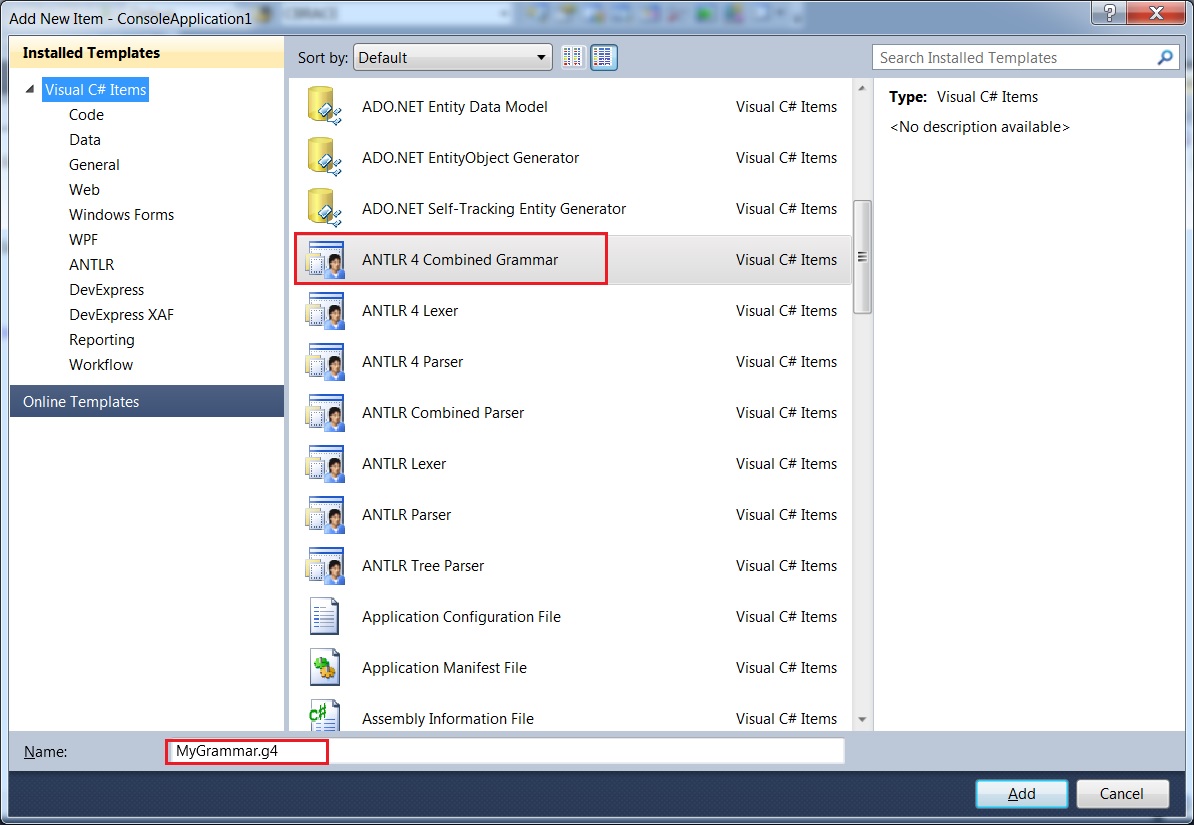This screenshot has width=1194, height=825.
Task: Click the ADO.NET EntityObject Generator icon
Action: (x=324, y=158)
